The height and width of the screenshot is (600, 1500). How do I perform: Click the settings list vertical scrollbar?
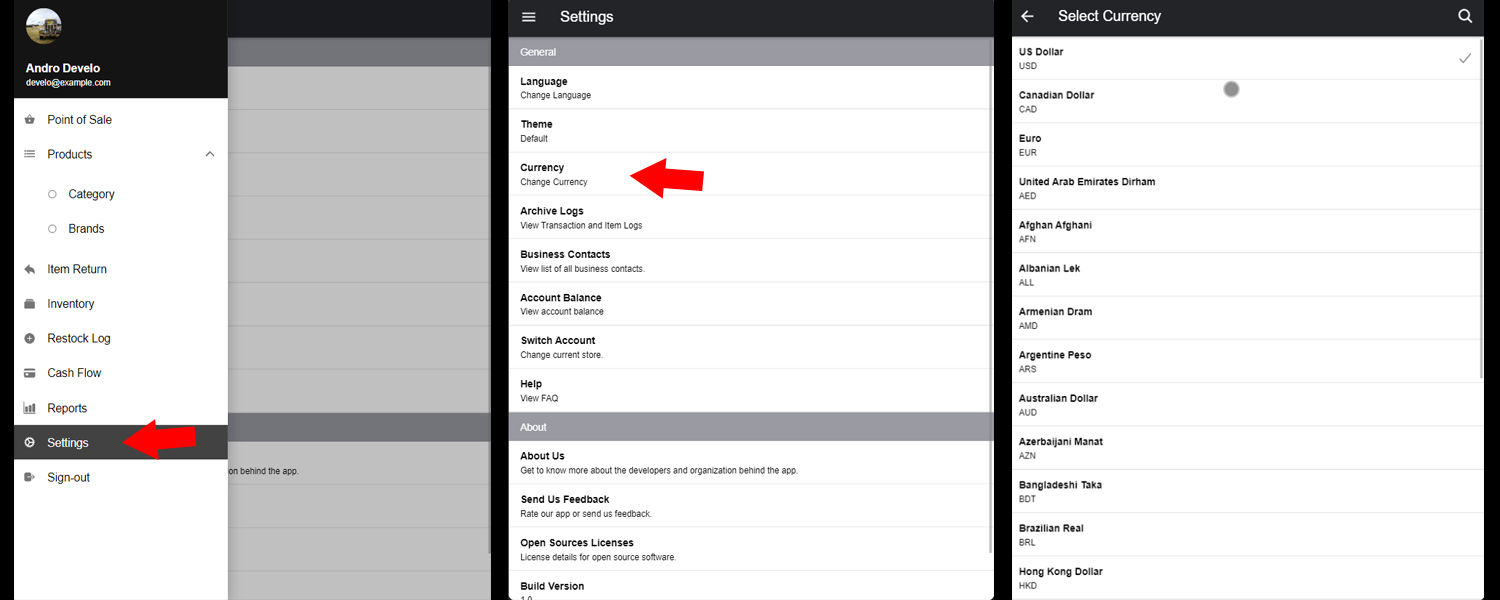pyautogui.click(x=990, y=300)
